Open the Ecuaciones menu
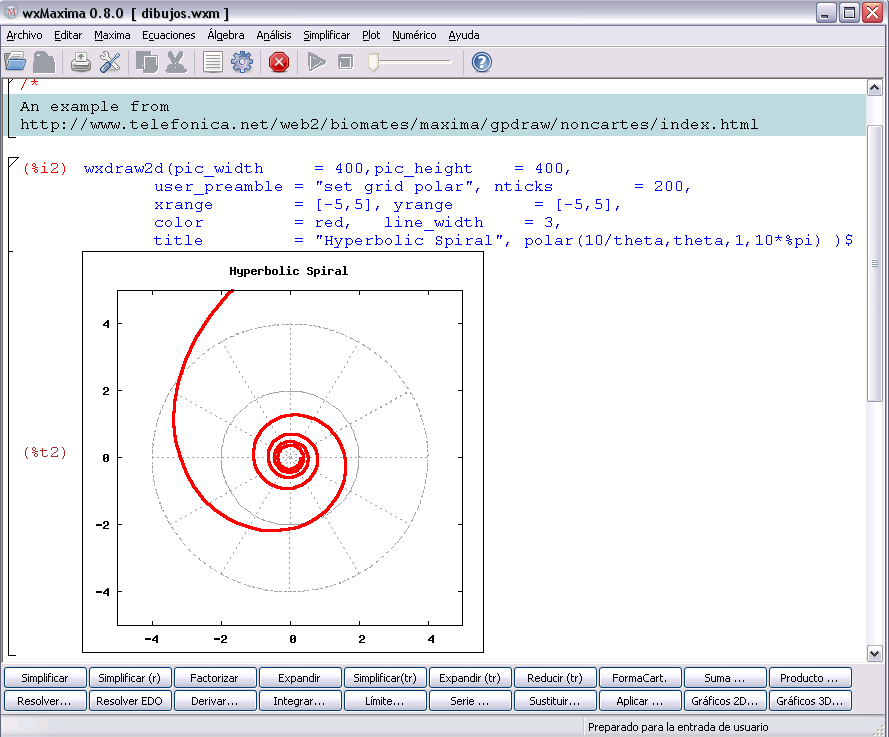Viewport: 889px width, 737px height. (168, 35)
